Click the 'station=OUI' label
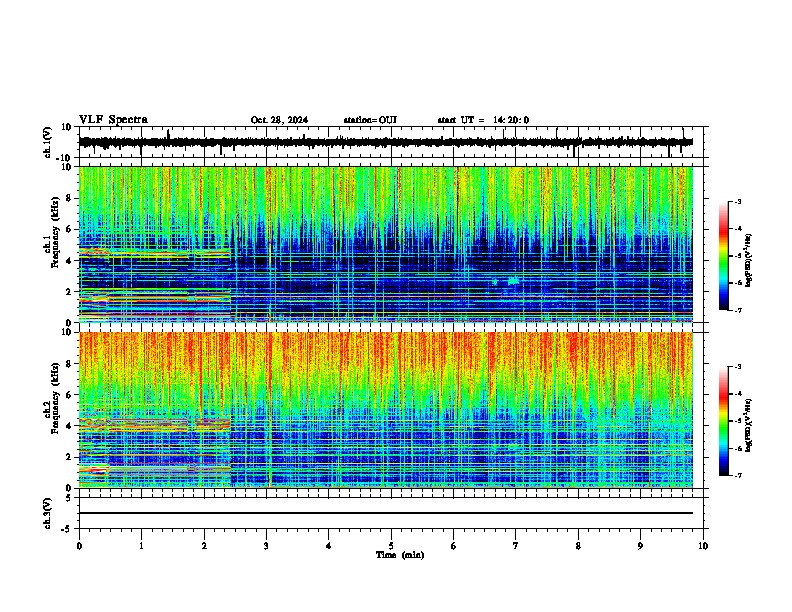Screen dimensions: 792x612 pos(370,120)
